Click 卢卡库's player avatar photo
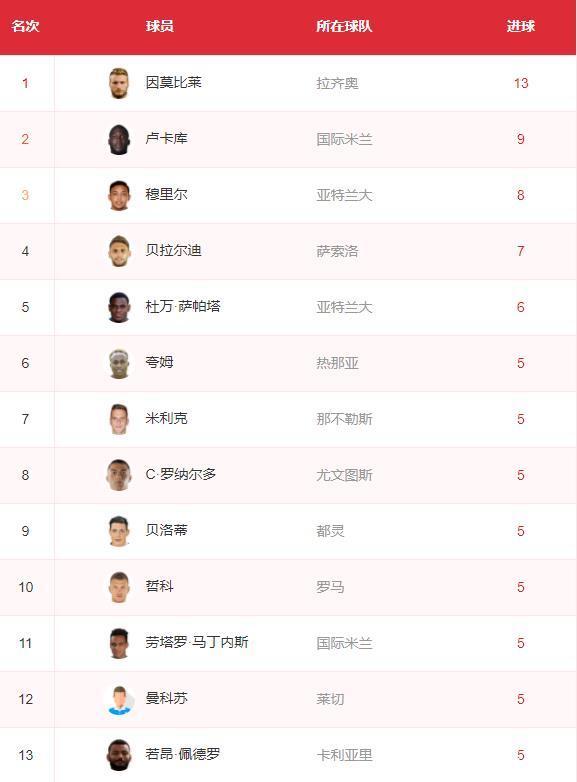Image resolution: width=577 pixels, height=782 pixels. [119, 139]
